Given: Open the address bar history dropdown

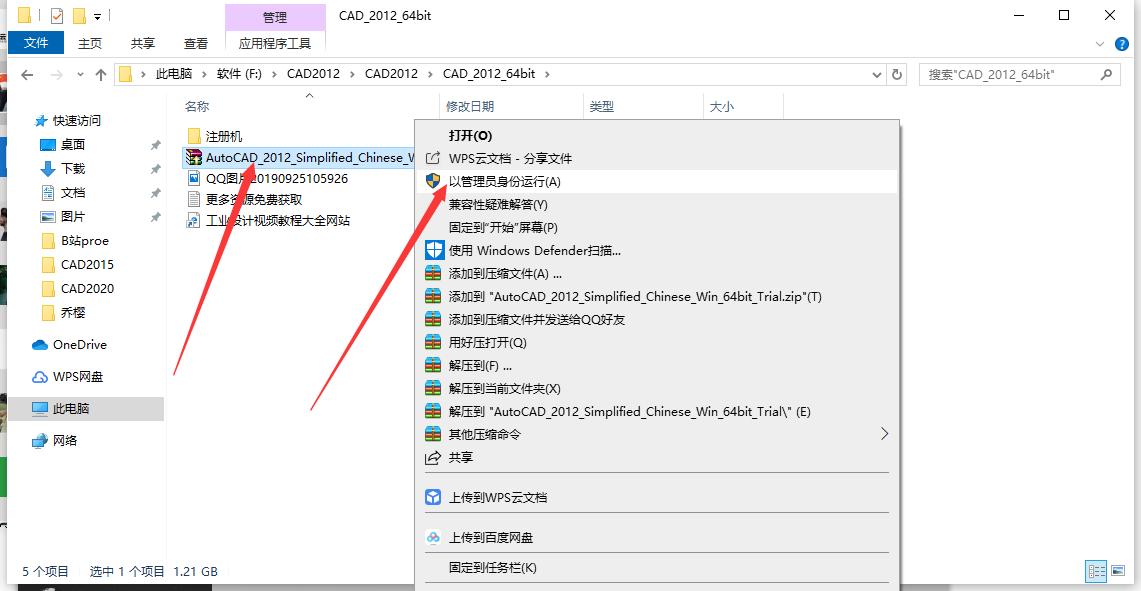Looking at the screenshot, I should click(x=875, y=73).
